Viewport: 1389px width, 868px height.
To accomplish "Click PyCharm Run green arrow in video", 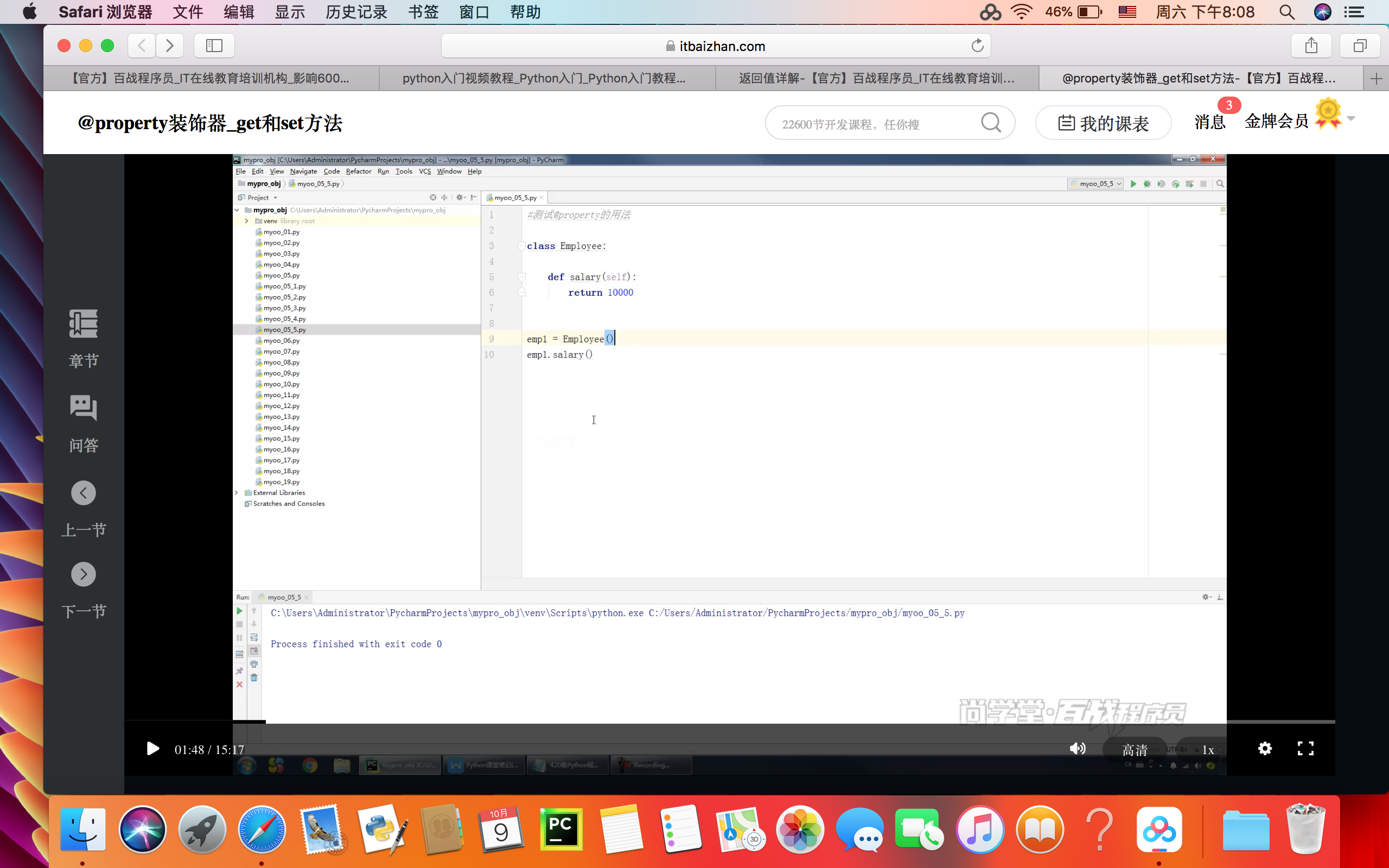I will [1133, 184].
